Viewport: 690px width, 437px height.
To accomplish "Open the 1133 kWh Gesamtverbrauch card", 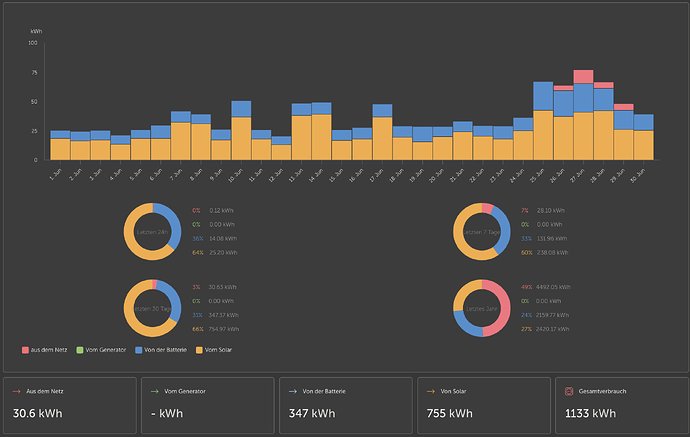I will (622, 405).
